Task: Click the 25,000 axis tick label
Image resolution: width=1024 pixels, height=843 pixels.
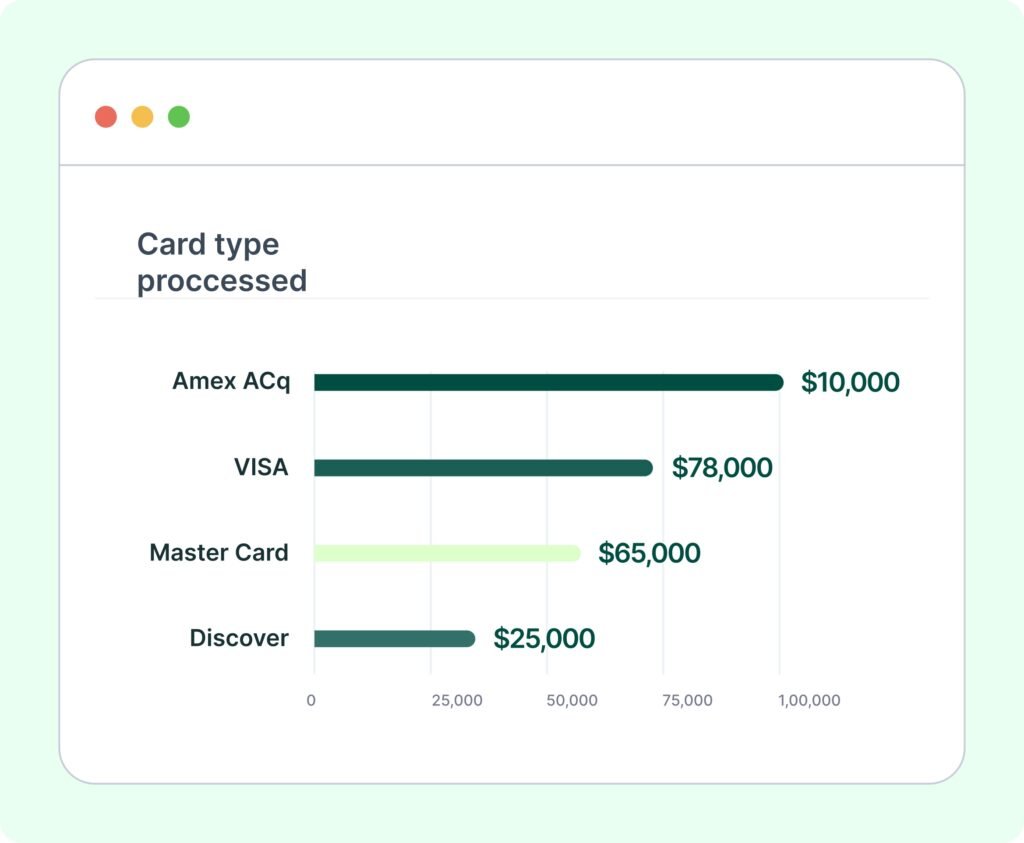Action: 457,701
